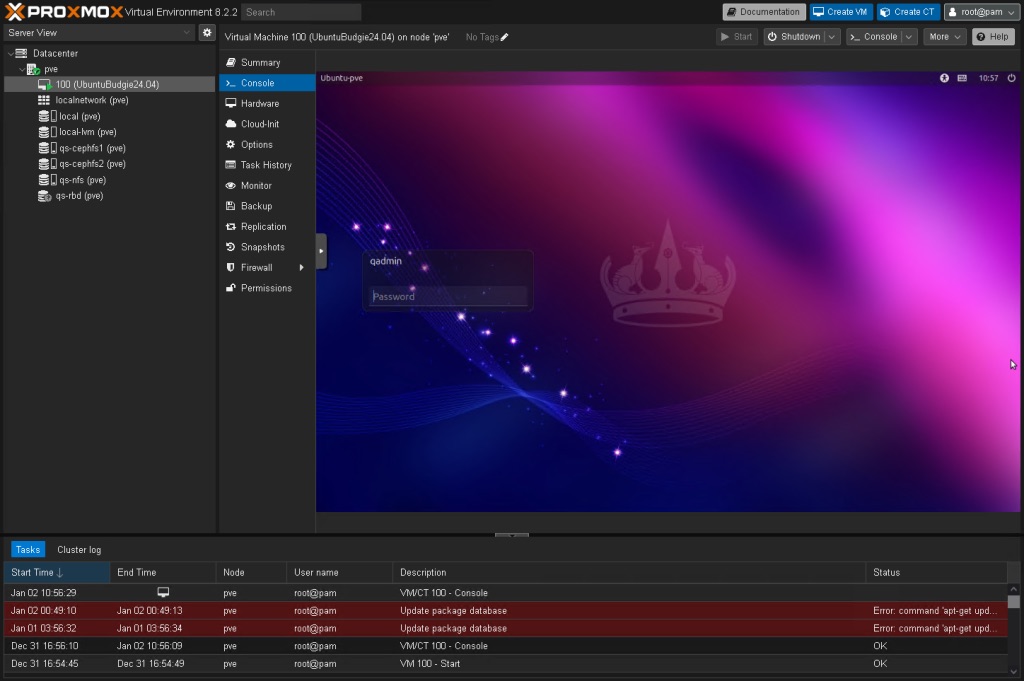Switch to the Cluster log tab
The image size is (1024, 681).
[79, 550]
